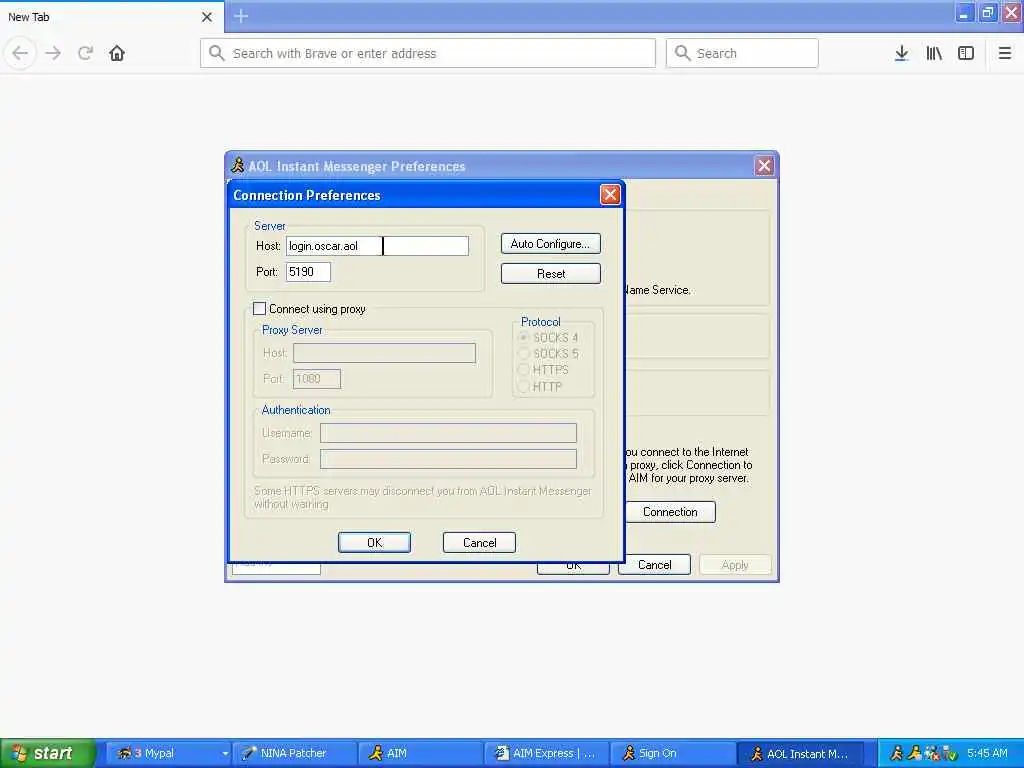Click the address bar search field
The image size is (1024, 768).
tap(428, 53)
